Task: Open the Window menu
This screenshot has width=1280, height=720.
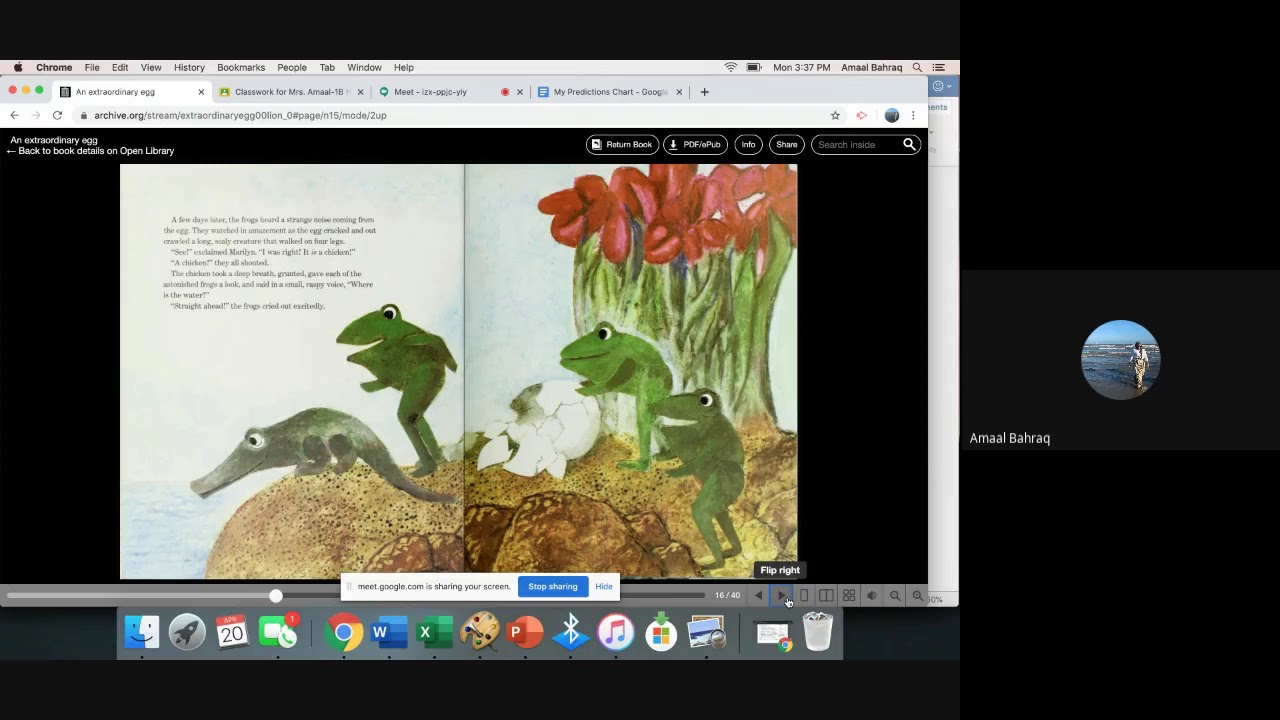Action: pyautogui.click(x=364, y=68)
